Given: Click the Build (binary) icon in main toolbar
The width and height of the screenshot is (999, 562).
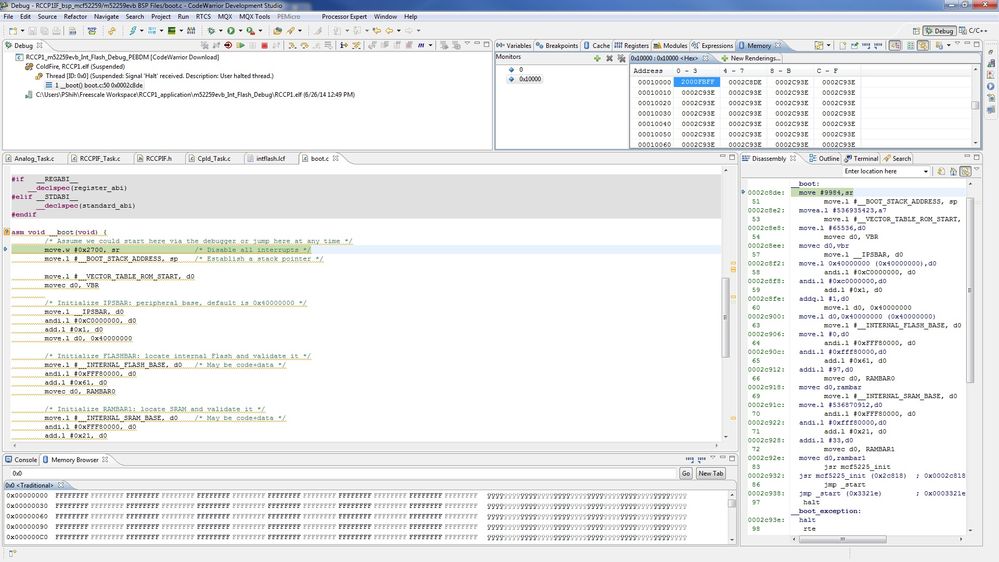Looking at the screenshot, I should pos(73,31).
